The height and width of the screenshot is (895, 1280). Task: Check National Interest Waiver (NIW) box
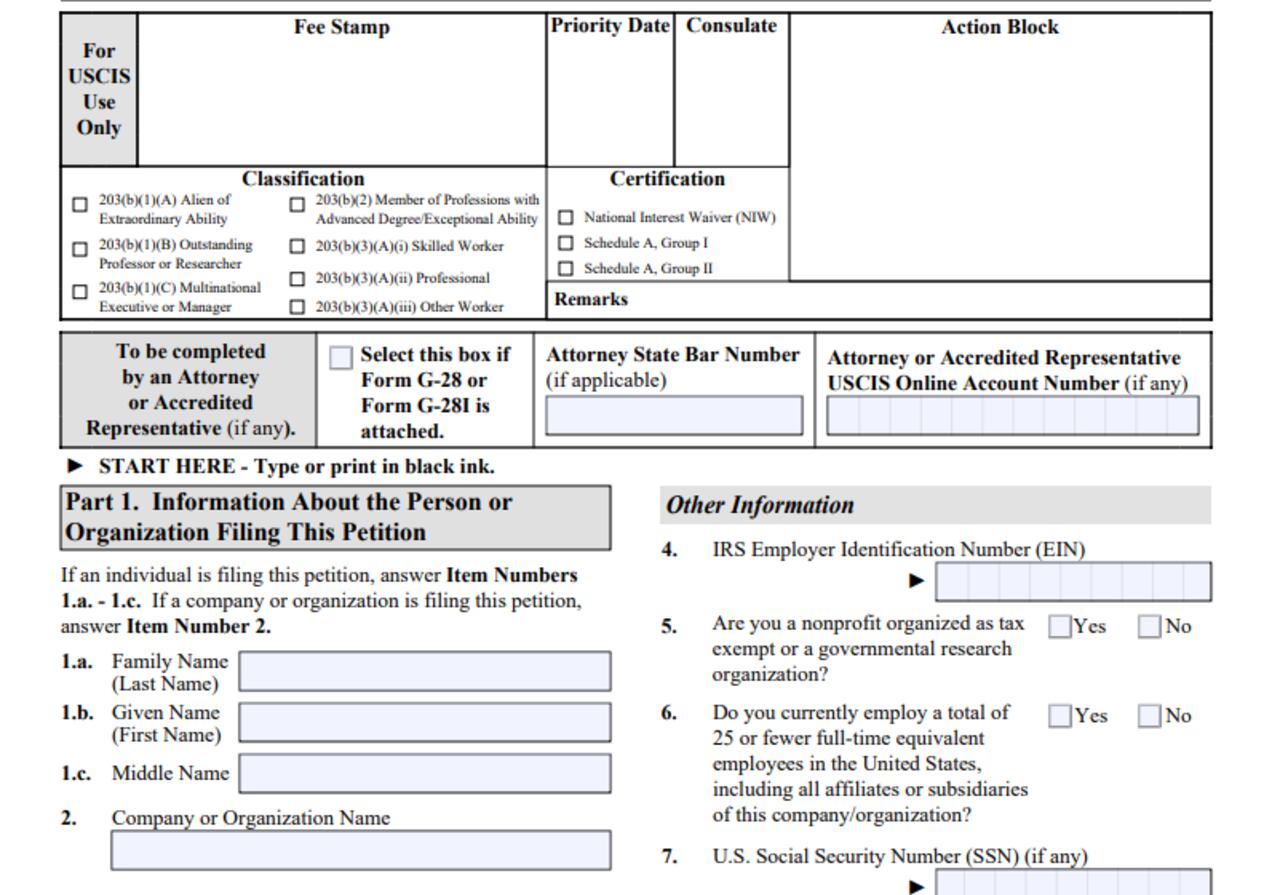coord(566,217)
